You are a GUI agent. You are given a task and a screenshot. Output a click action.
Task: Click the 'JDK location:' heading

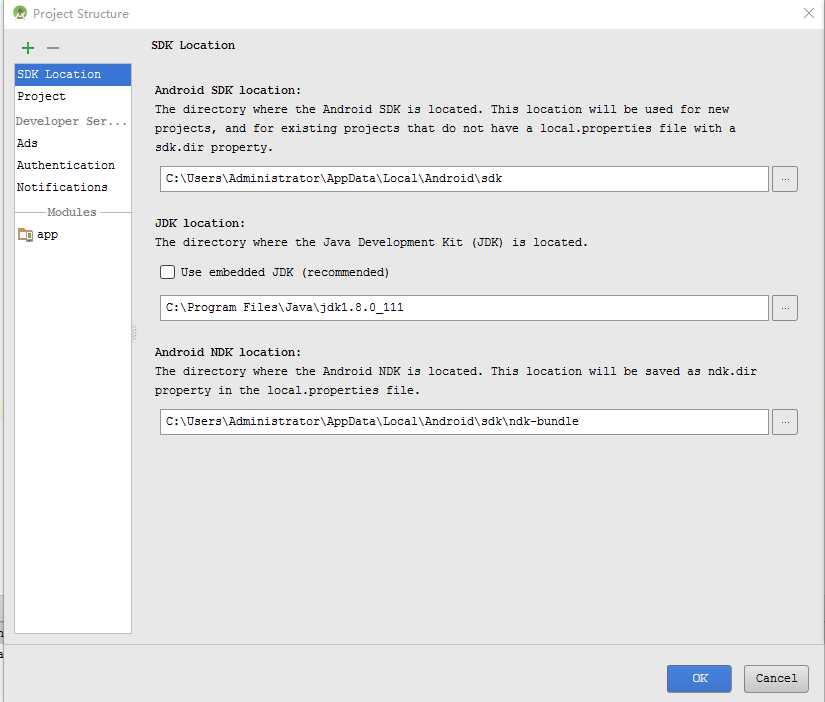(x=200, y=223)
